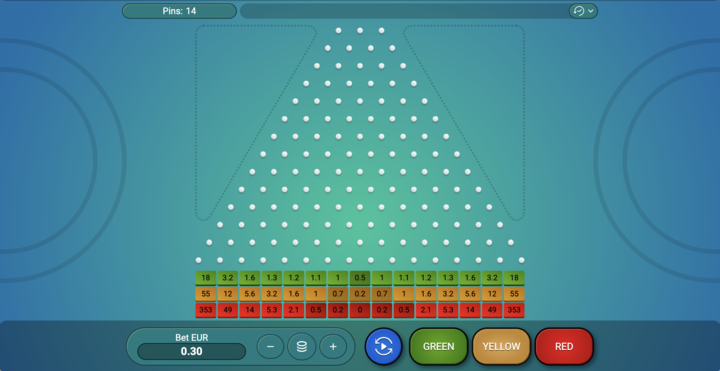Click the rightmost yellow 55 multiplier
Viewport: 720px width, 371px height.
514,294
